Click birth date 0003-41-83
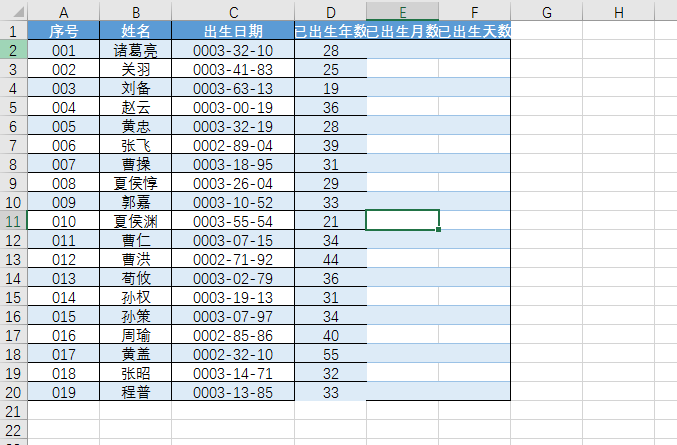This screenshot has height=445, width=677. (x=233, y=69)
